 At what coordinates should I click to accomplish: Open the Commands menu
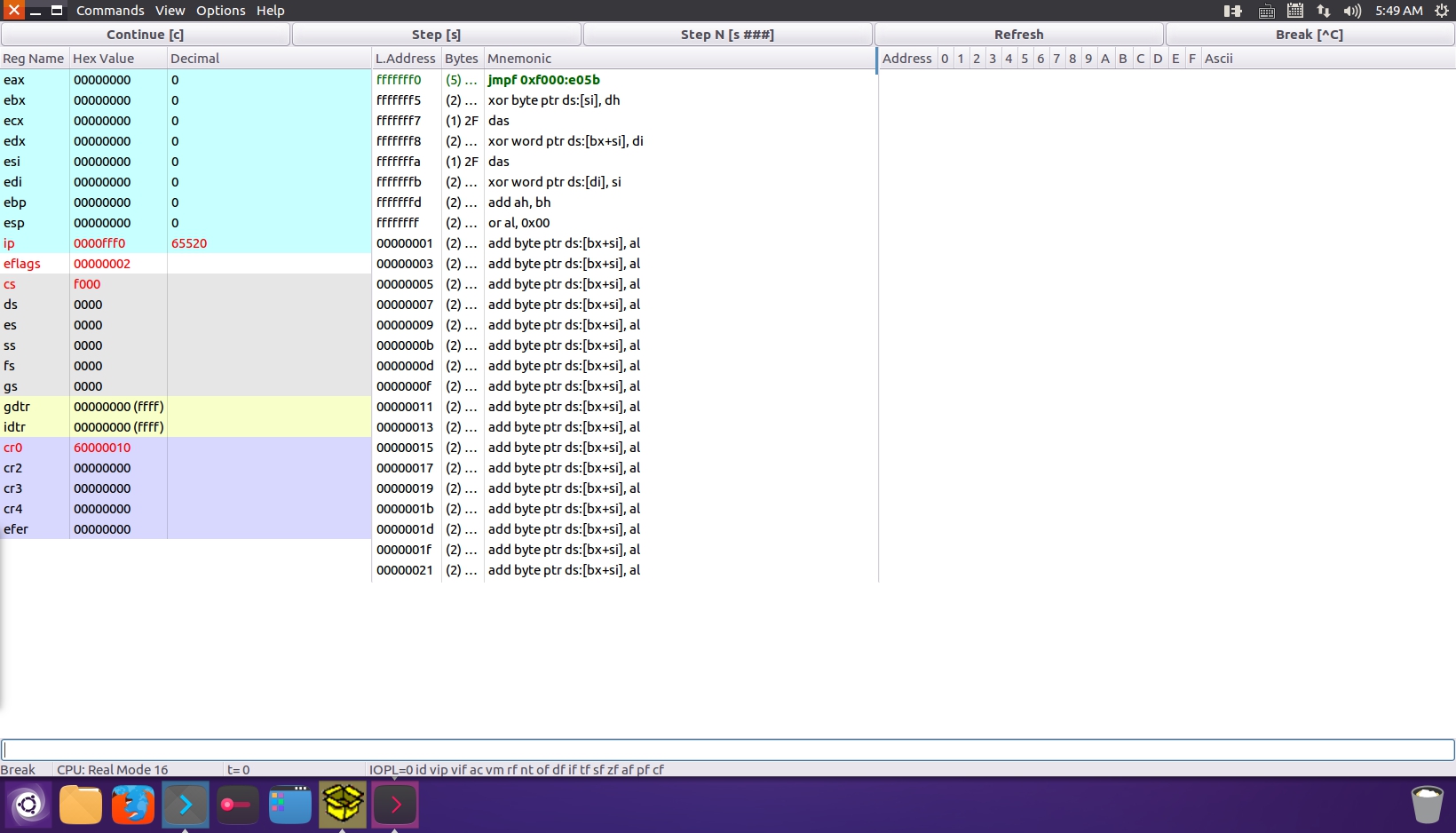[x=110, y=11]
